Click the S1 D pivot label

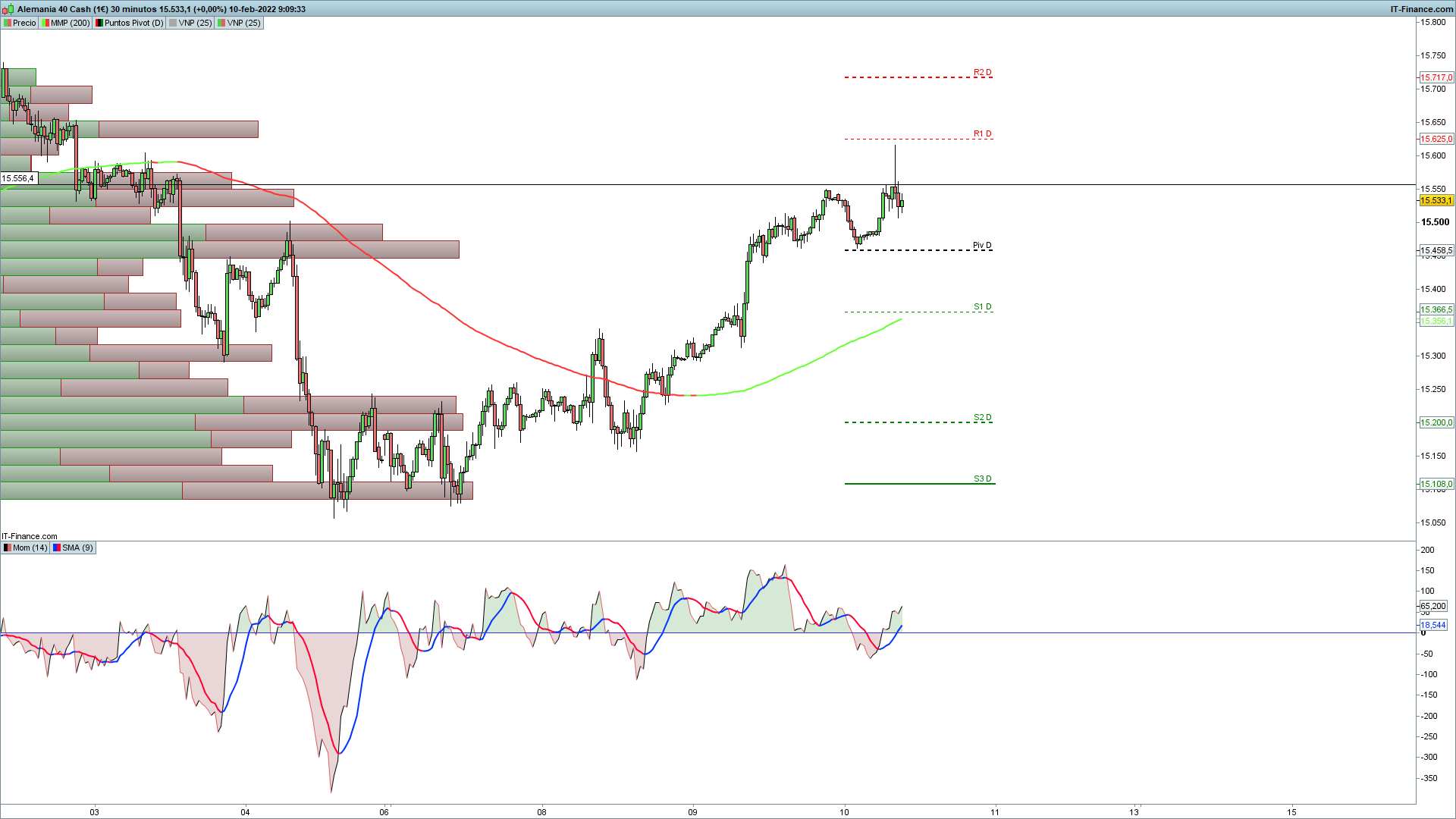pyautogui.click(x=983, y=307)
